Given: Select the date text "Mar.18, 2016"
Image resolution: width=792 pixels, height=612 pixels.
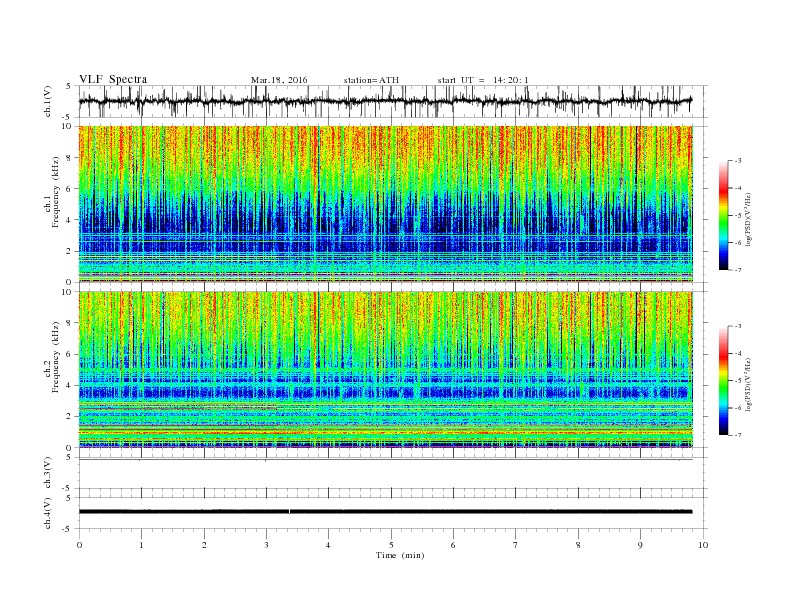Looking at the screenshot, I should pos(279,80).
